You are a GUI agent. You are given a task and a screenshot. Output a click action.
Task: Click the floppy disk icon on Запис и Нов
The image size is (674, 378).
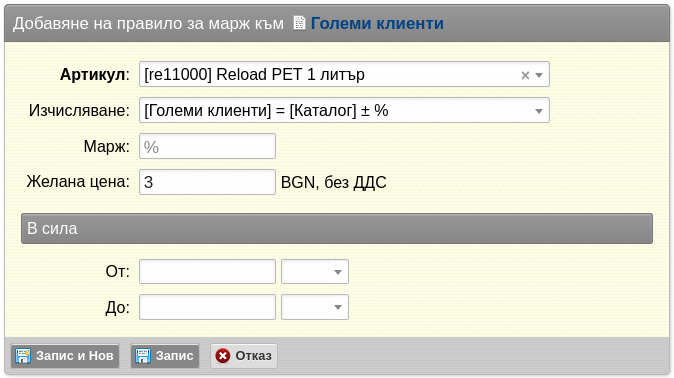tap(23, 356)
